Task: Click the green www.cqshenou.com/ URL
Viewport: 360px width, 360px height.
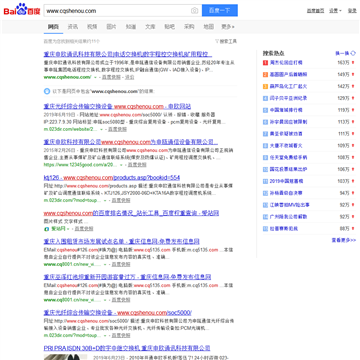Action: tap(67, 77)
